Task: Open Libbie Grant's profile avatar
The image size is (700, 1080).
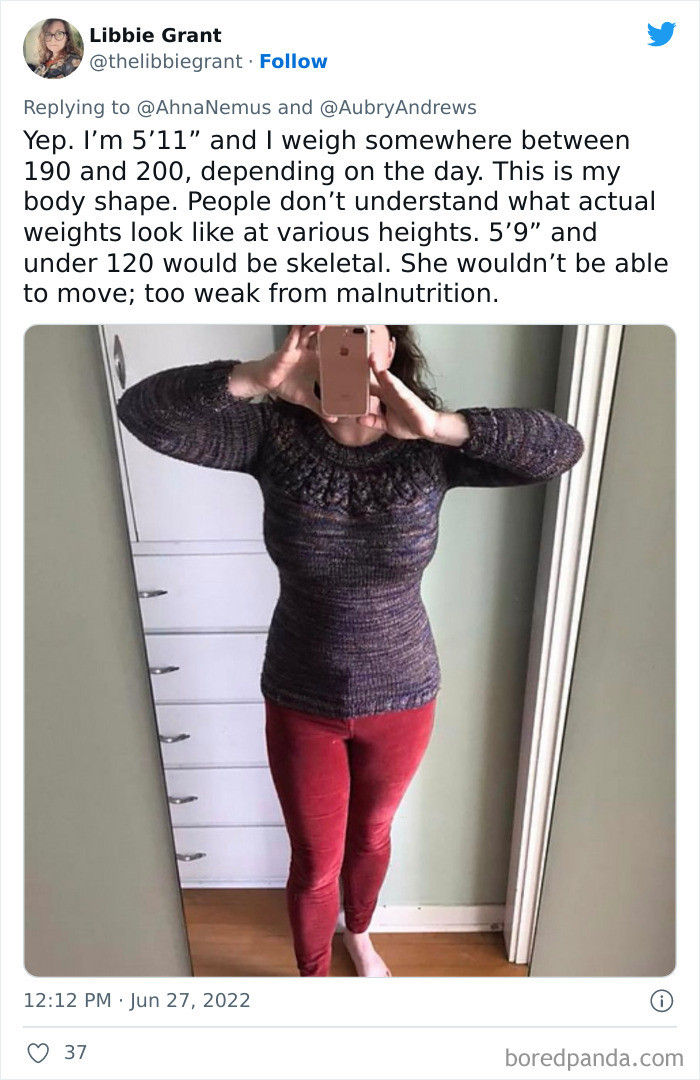Action: pos(53,48)
